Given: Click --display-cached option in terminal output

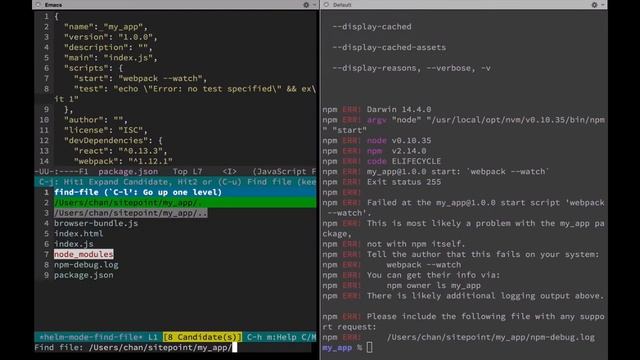Looking at the screenshot, I should point(372,27).
